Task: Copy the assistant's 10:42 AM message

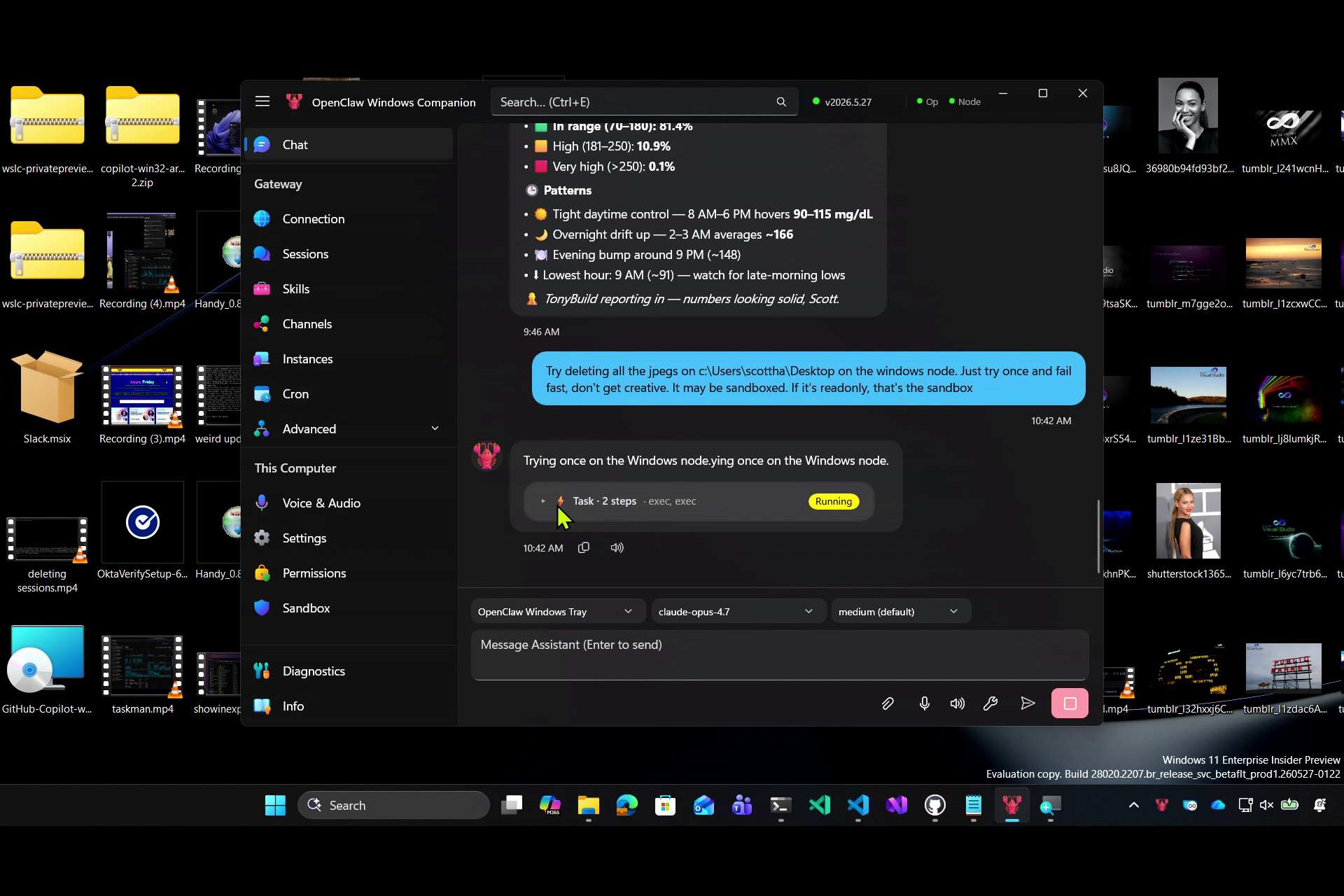Action: click(x=584, y=547)
